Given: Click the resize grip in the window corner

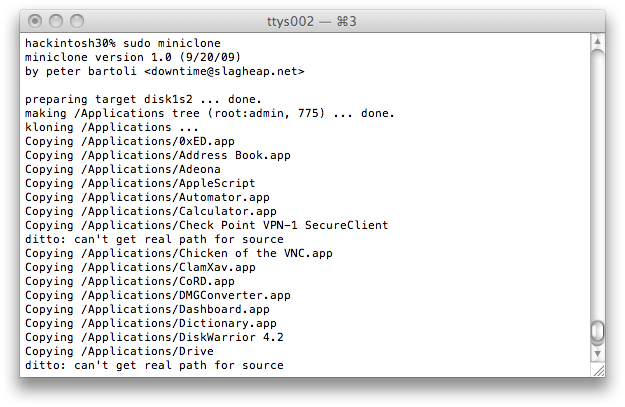Looking at the screenshot, I should pyautogui.click(x=597, y=370).
